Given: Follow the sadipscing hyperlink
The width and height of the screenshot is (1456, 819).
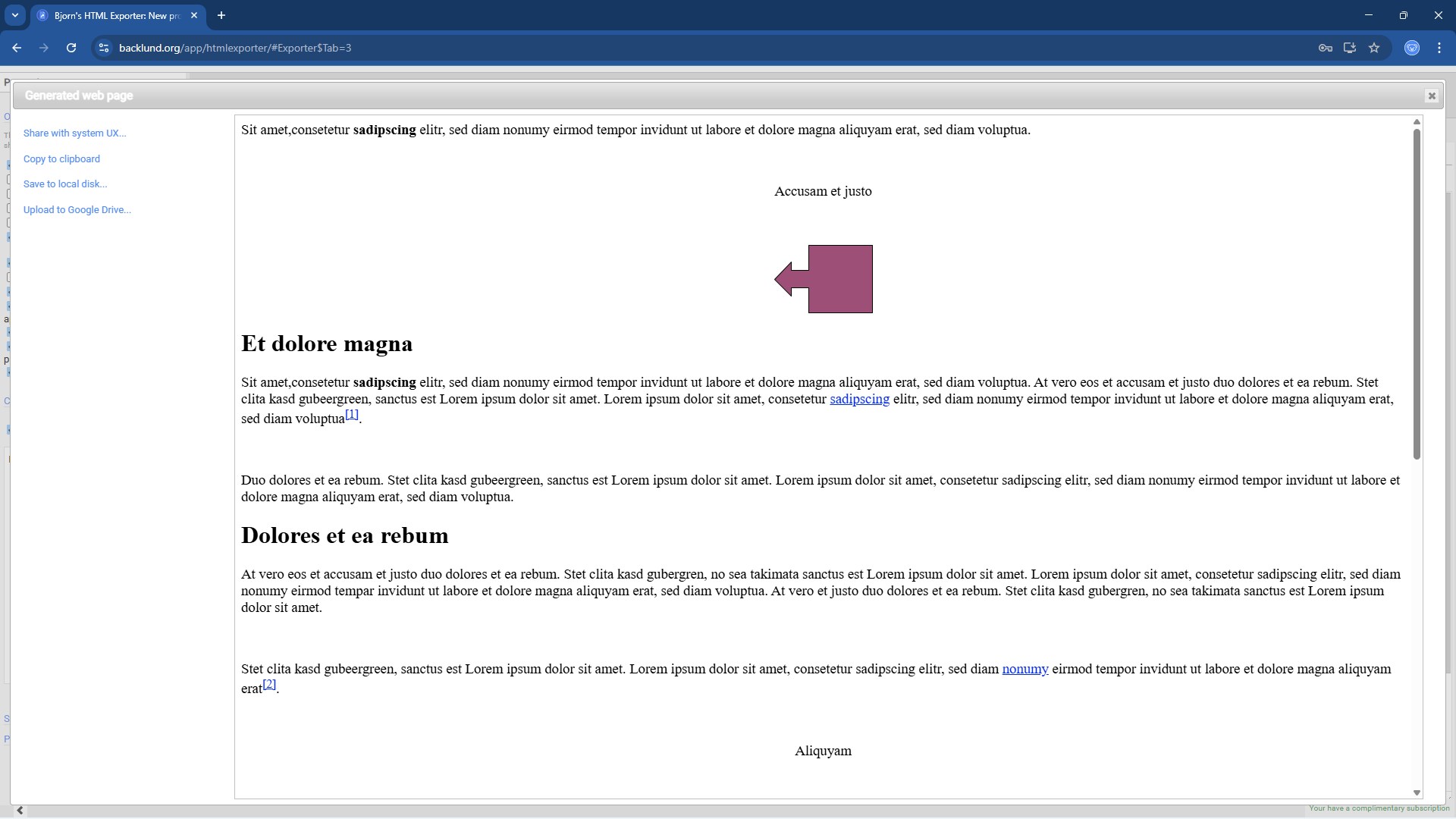Looking at the screenshot, I should [x=859, y=400].
